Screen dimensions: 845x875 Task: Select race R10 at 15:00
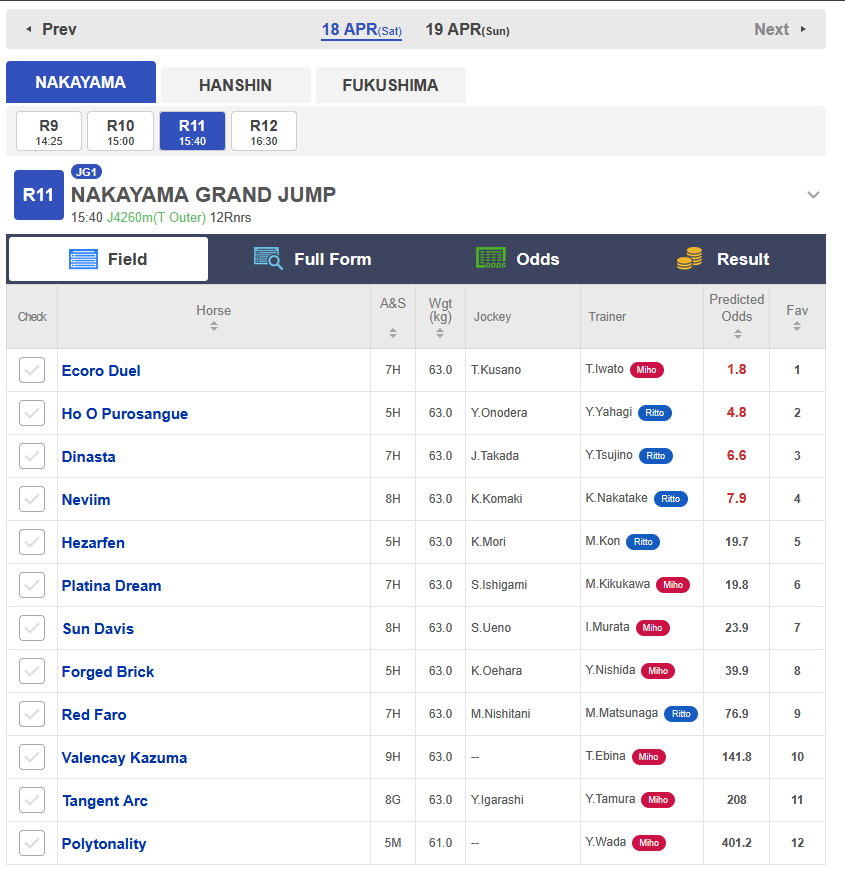(x=121, y=131)
